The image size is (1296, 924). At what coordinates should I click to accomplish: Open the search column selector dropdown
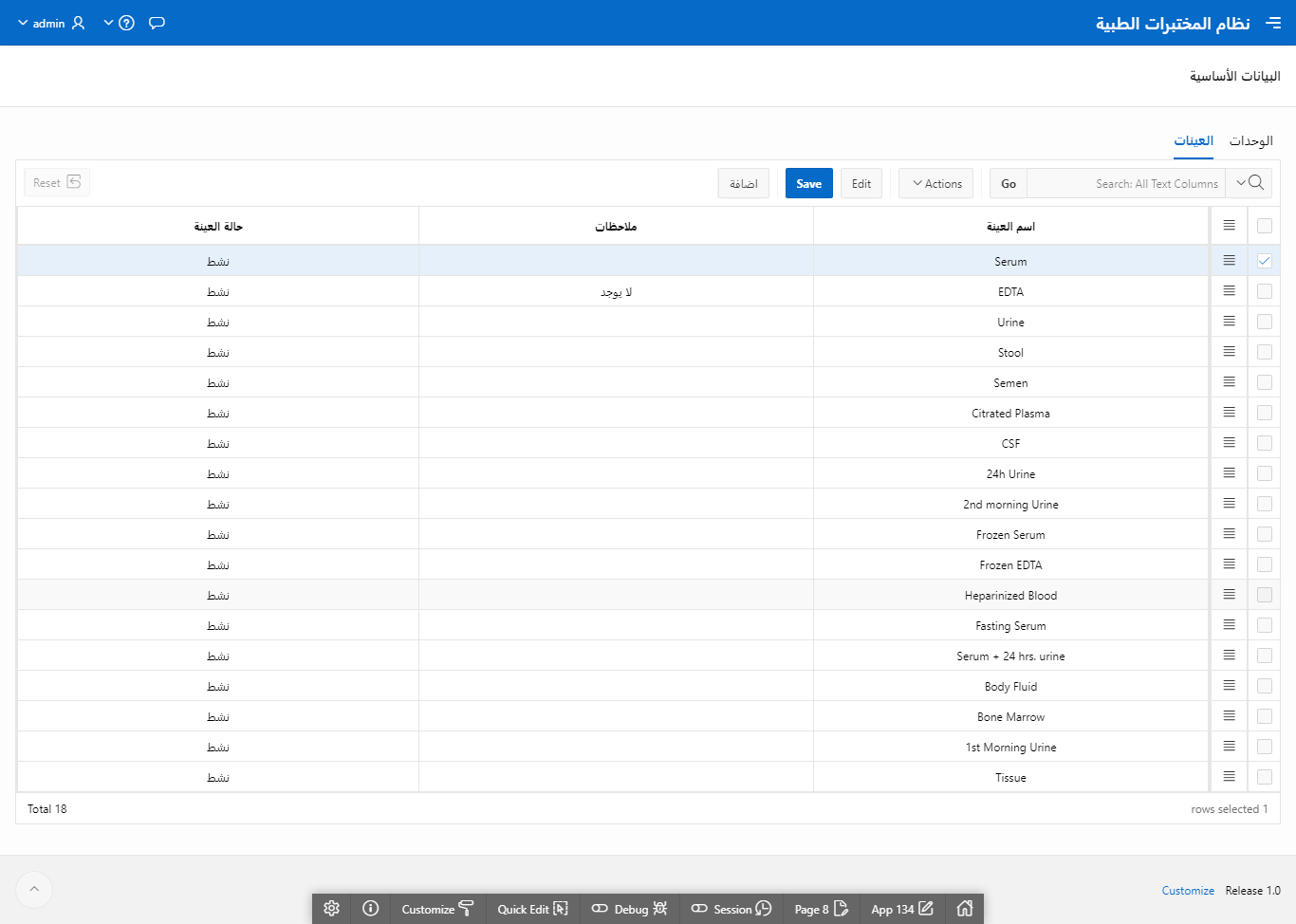pyautogui.click(x=1249, y=183)
